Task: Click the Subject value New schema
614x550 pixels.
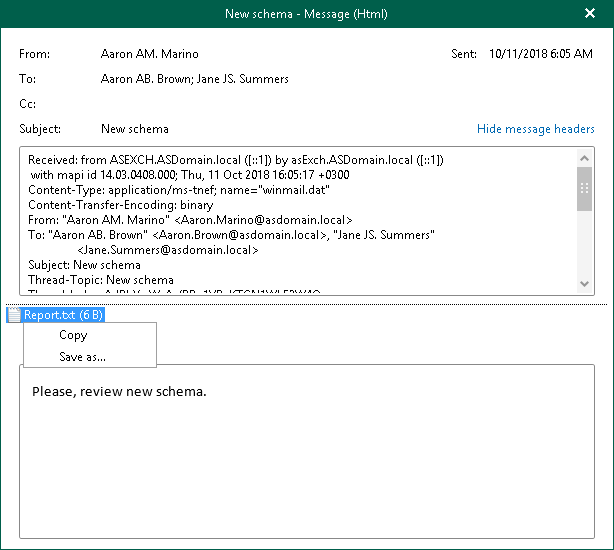Action: (135, 129)
